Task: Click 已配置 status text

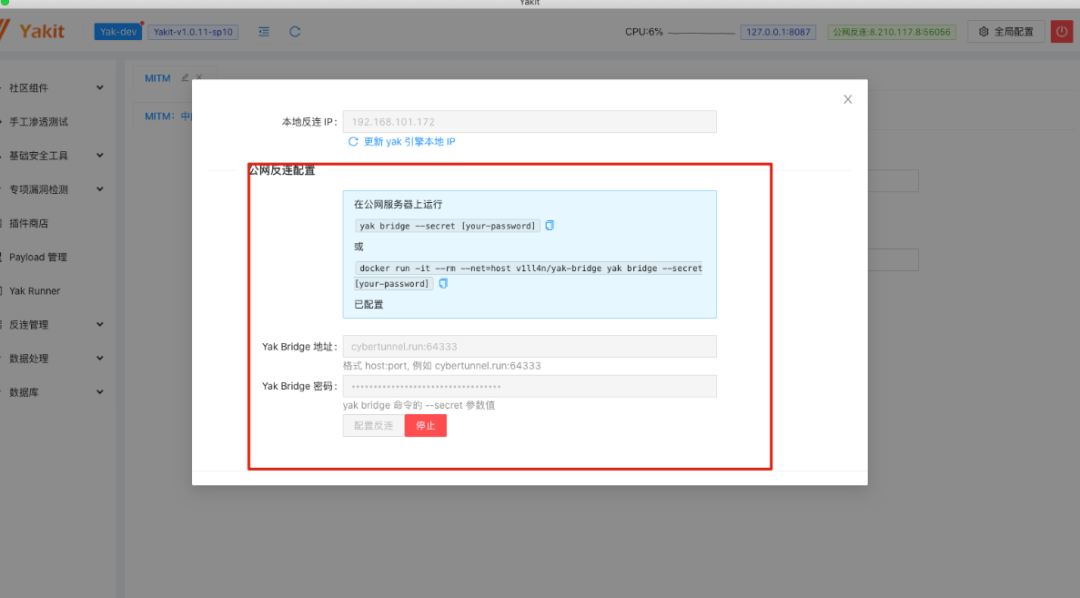Action: [x=368, y=305]
